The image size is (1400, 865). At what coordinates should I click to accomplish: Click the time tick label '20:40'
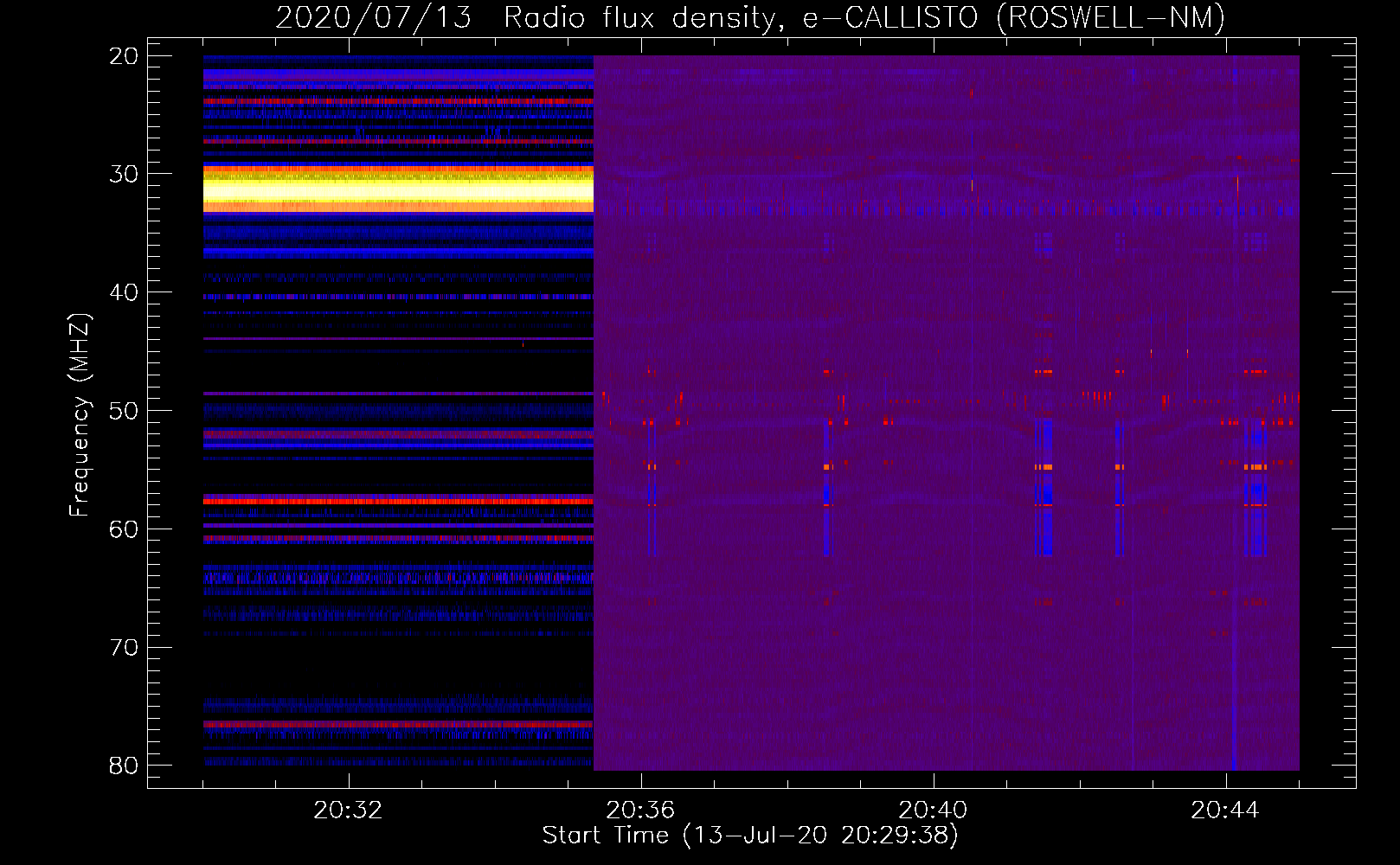(933, 811)
